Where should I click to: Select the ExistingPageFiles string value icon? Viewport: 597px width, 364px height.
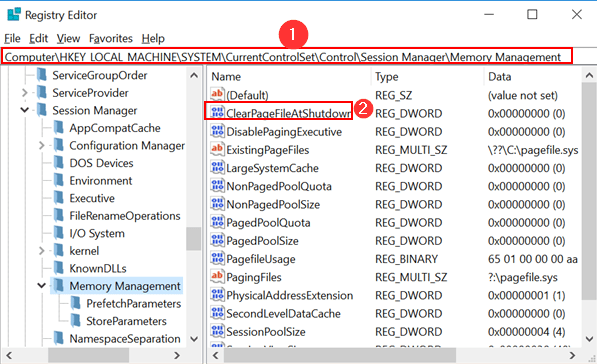(217, 149)
